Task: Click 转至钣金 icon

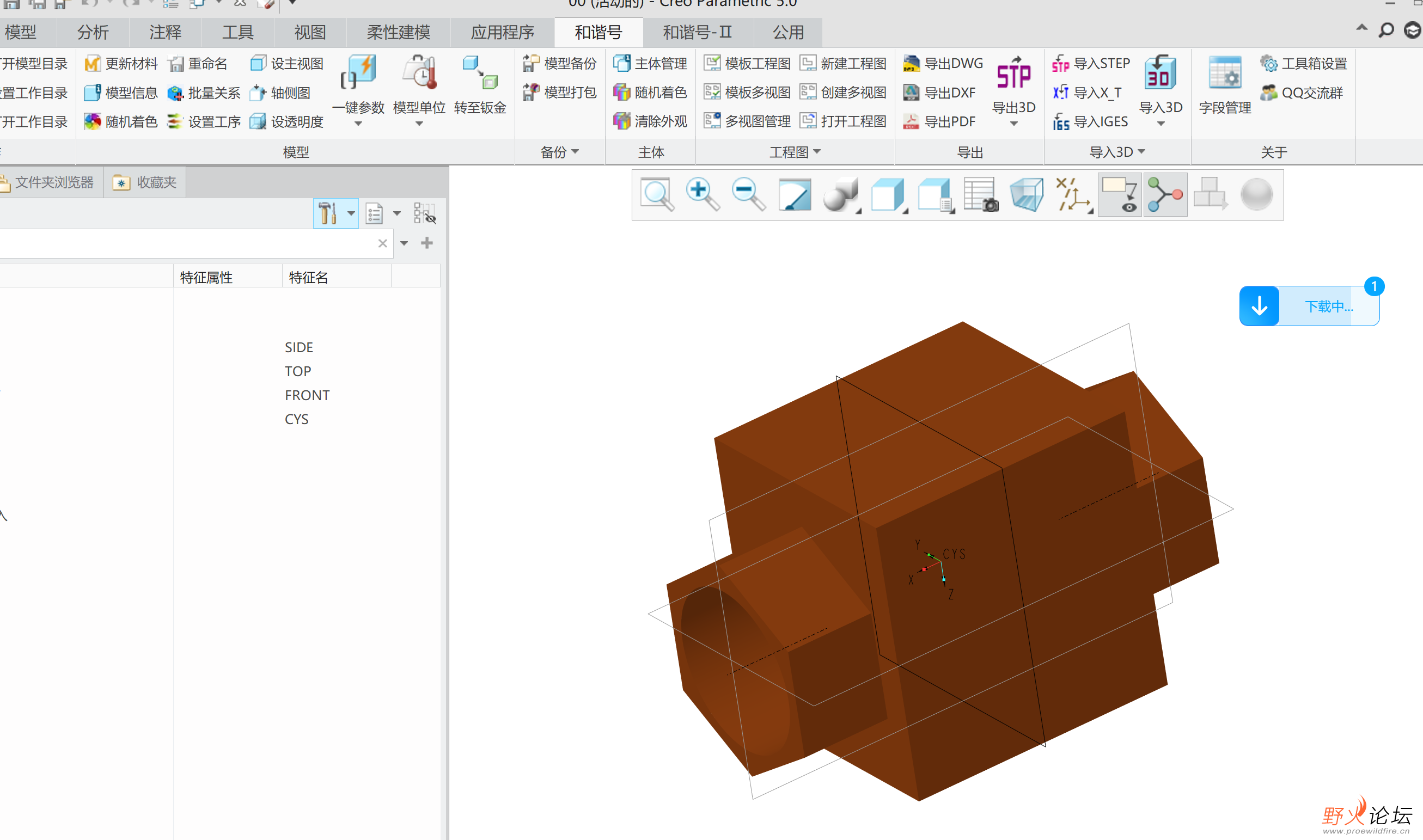Action: click(x=480, y=72)
